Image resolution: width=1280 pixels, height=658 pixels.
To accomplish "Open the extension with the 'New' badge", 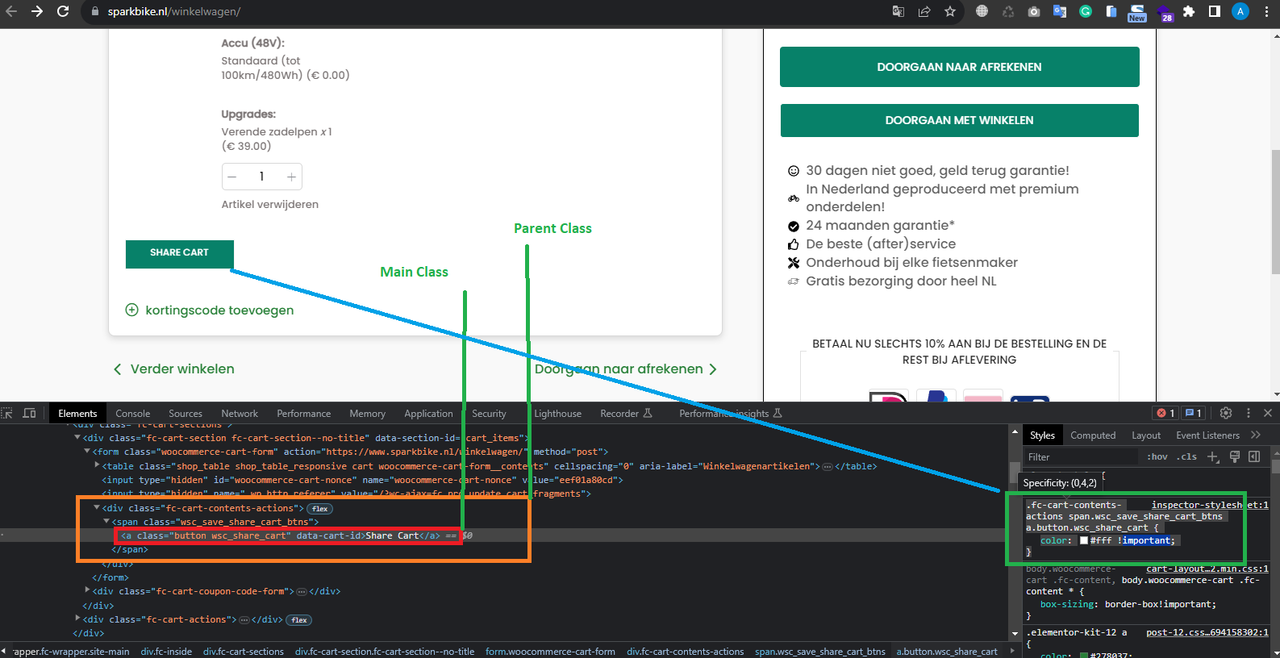I will point(1136,12).
